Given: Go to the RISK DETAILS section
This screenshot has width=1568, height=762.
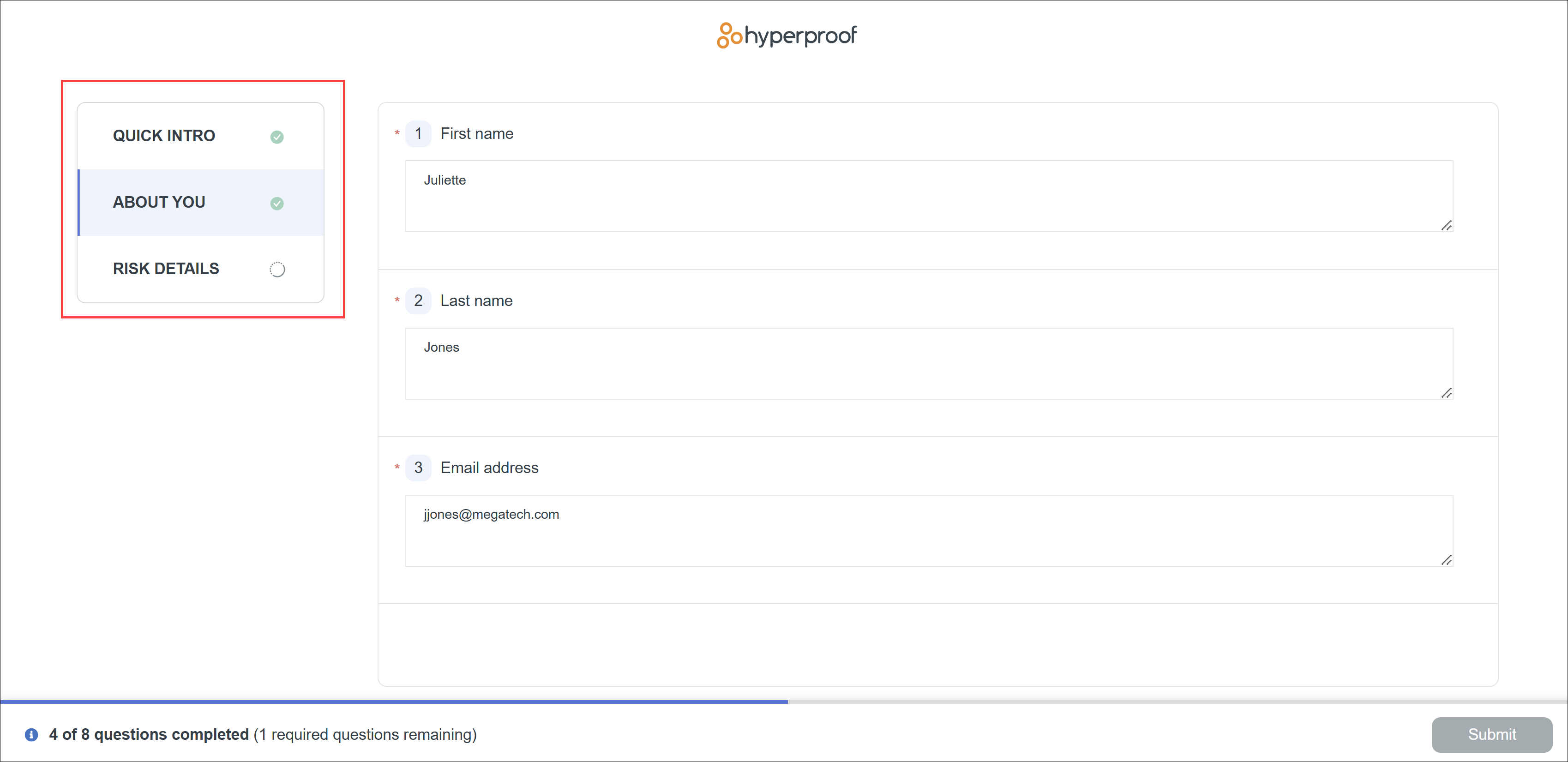Looking at the screenshot, I should point(166,269).
